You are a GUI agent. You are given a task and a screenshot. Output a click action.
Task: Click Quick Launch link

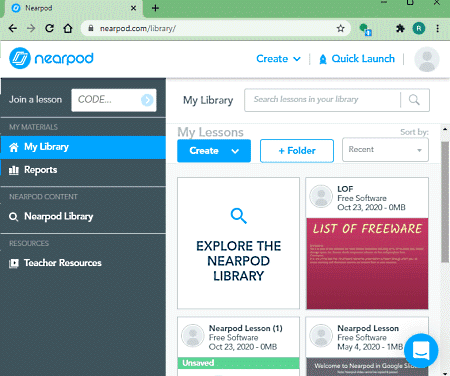click(x=363, y=59)
